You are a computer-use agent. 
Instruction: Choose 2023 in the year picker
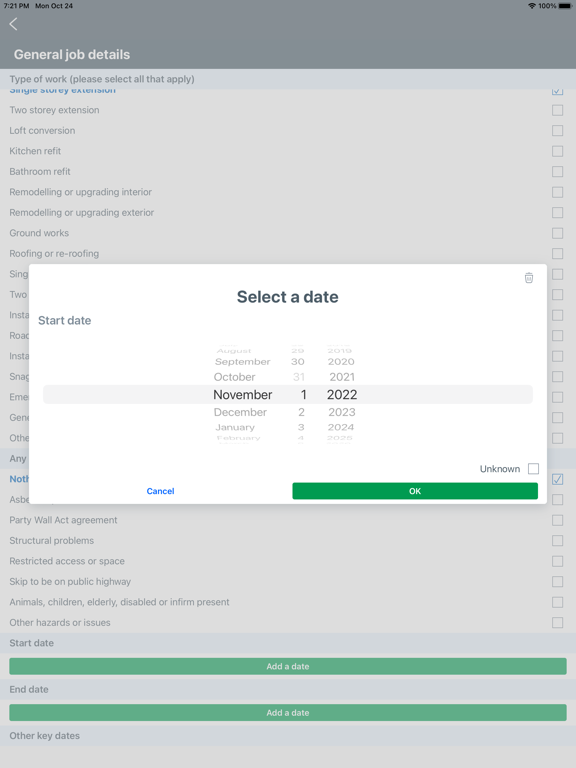[x=342, y=412]
